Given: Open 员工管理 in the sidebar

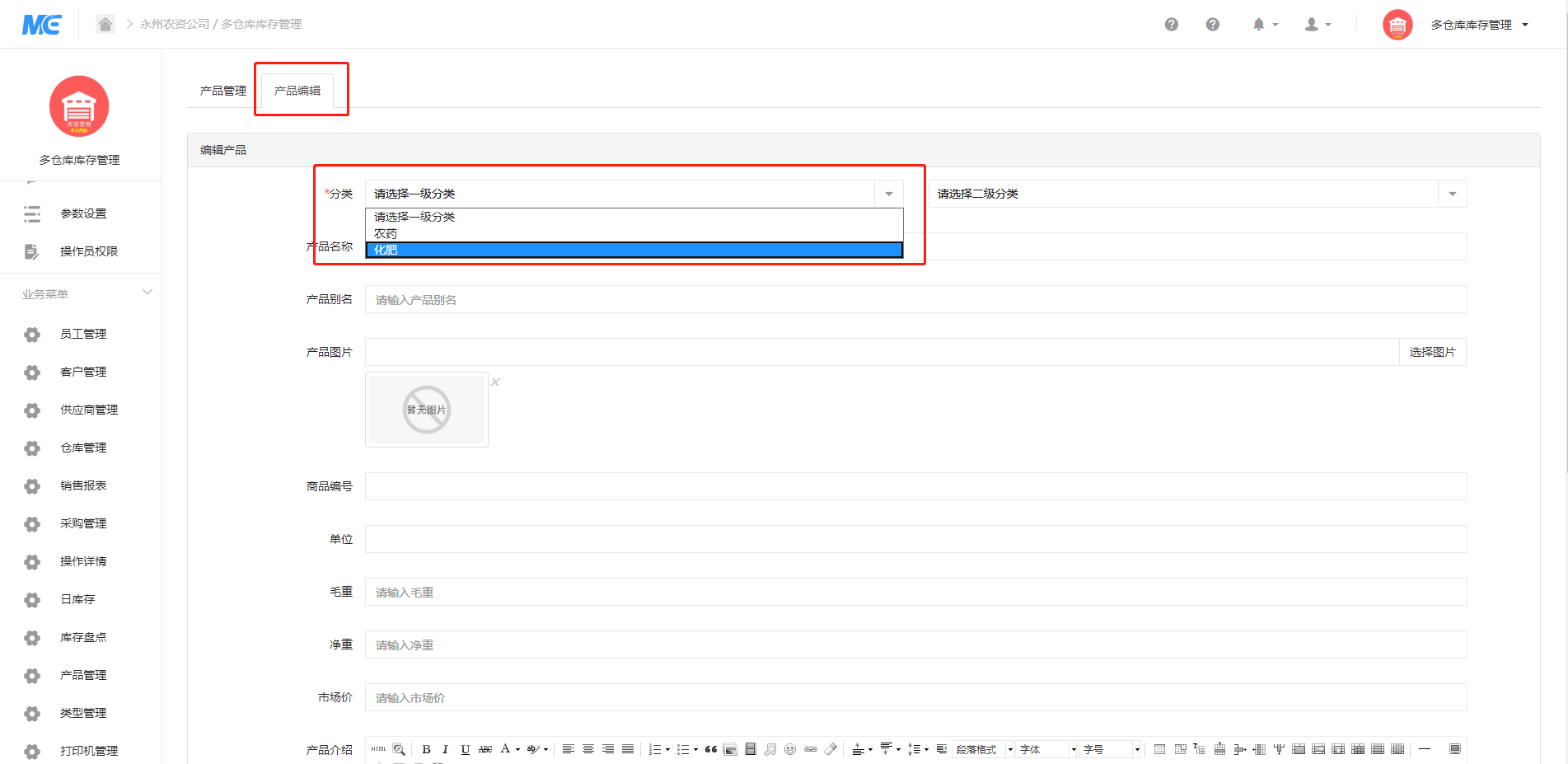Looking at the screenshot, I should coord(83,334).
